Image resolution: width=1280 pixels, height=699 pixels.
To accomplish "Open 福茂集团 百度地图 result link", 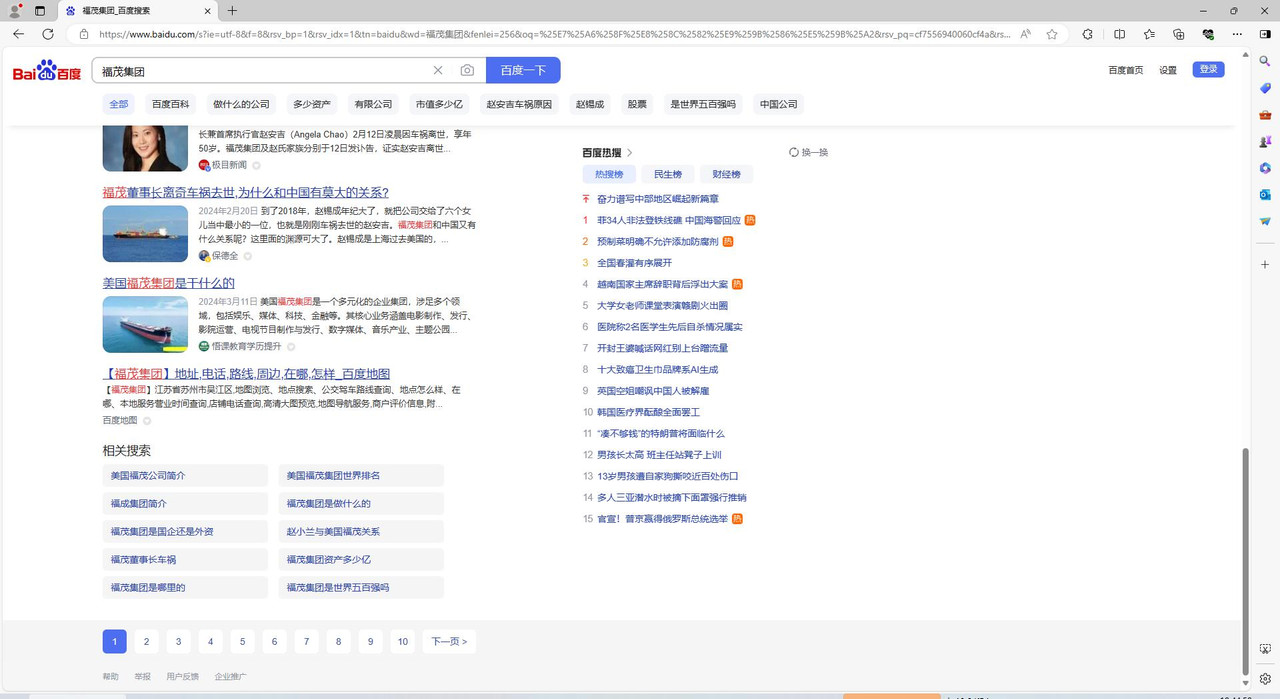I will tap(246, 373).
